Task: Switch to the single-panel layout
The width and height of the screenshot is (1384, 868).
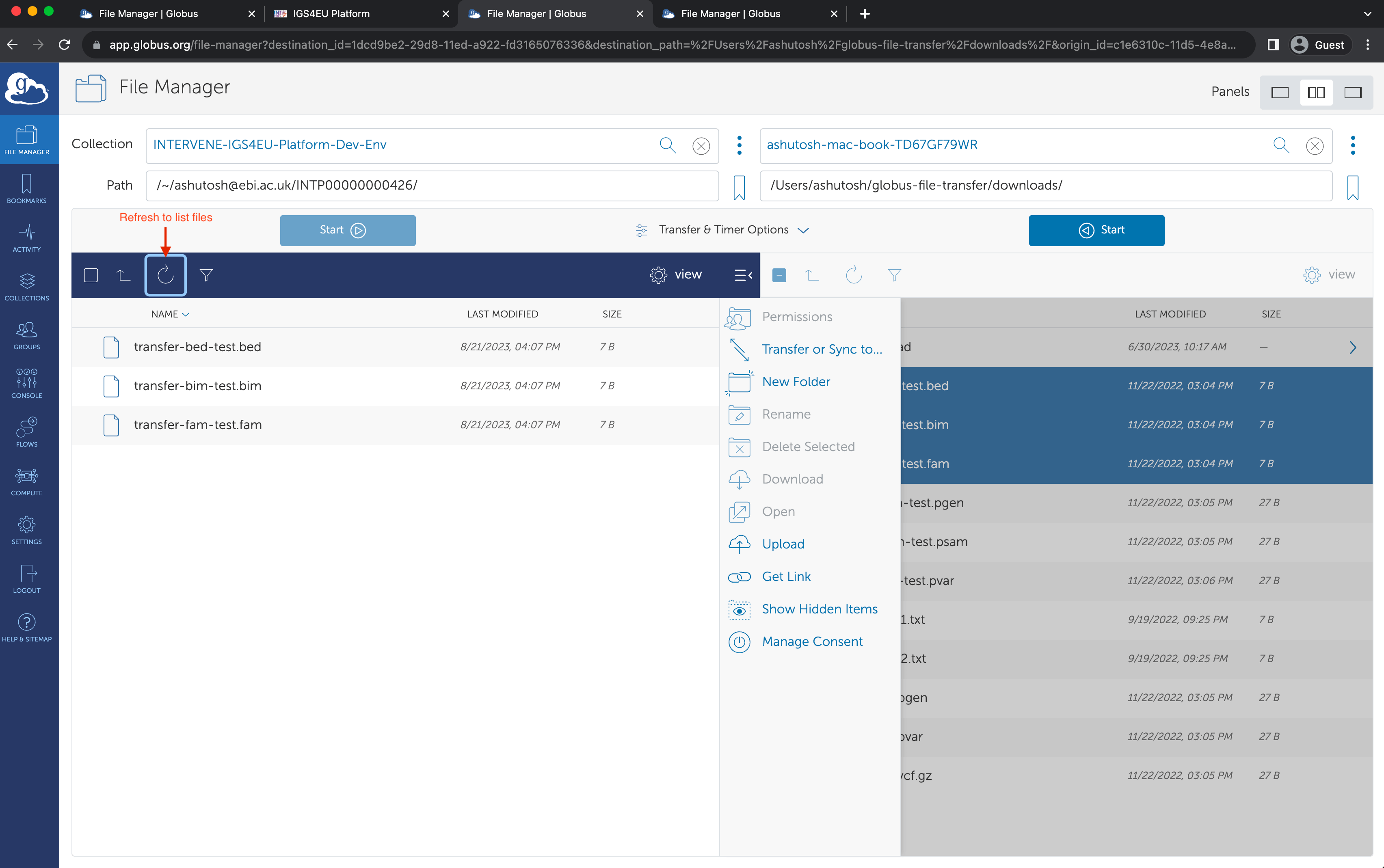Action: click(x=1280, y=93)
